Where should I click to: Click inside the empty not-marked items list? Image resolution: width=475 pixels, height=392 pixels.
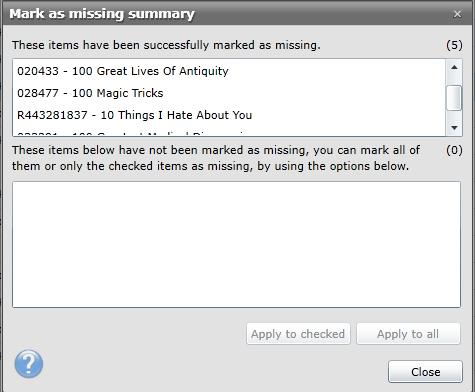tap(237, 244)
